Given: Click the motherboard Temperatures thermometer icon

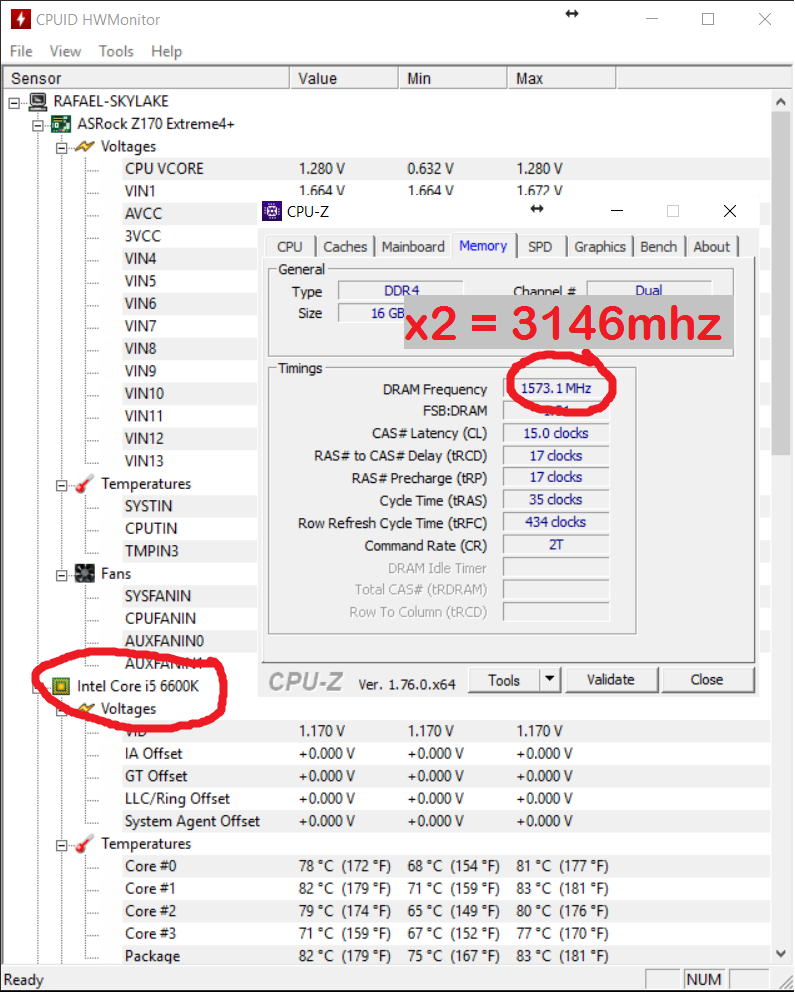Looking at the screenshot, I should pyautogui.click(x=85, y=485).
